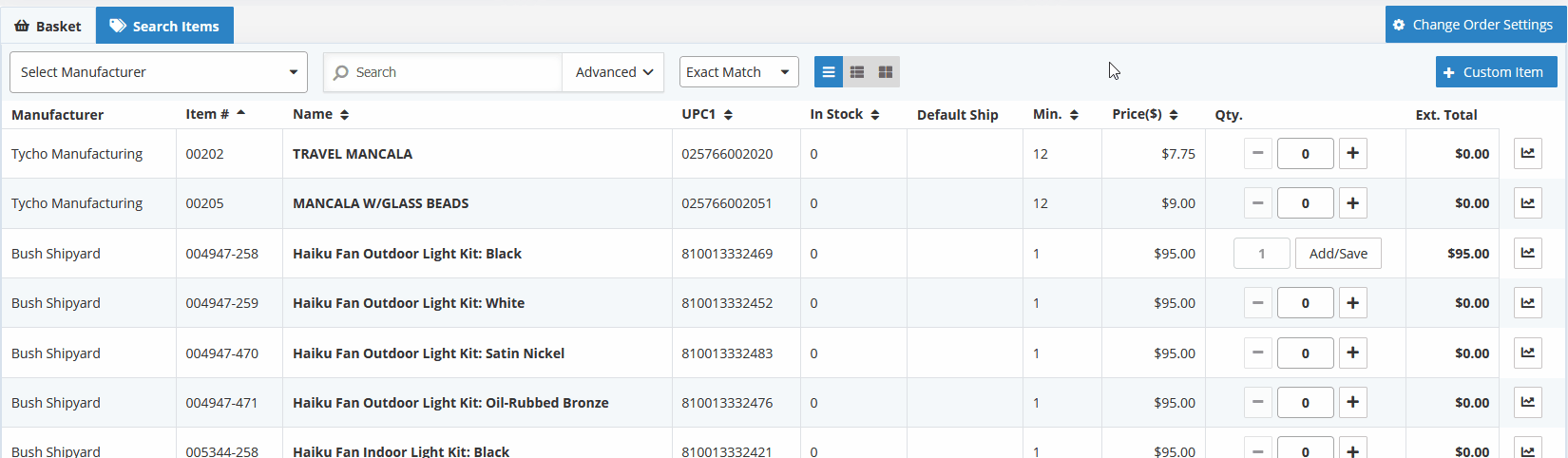
Task: Switch to list view layout icon
Action: (x=829, y=72)
